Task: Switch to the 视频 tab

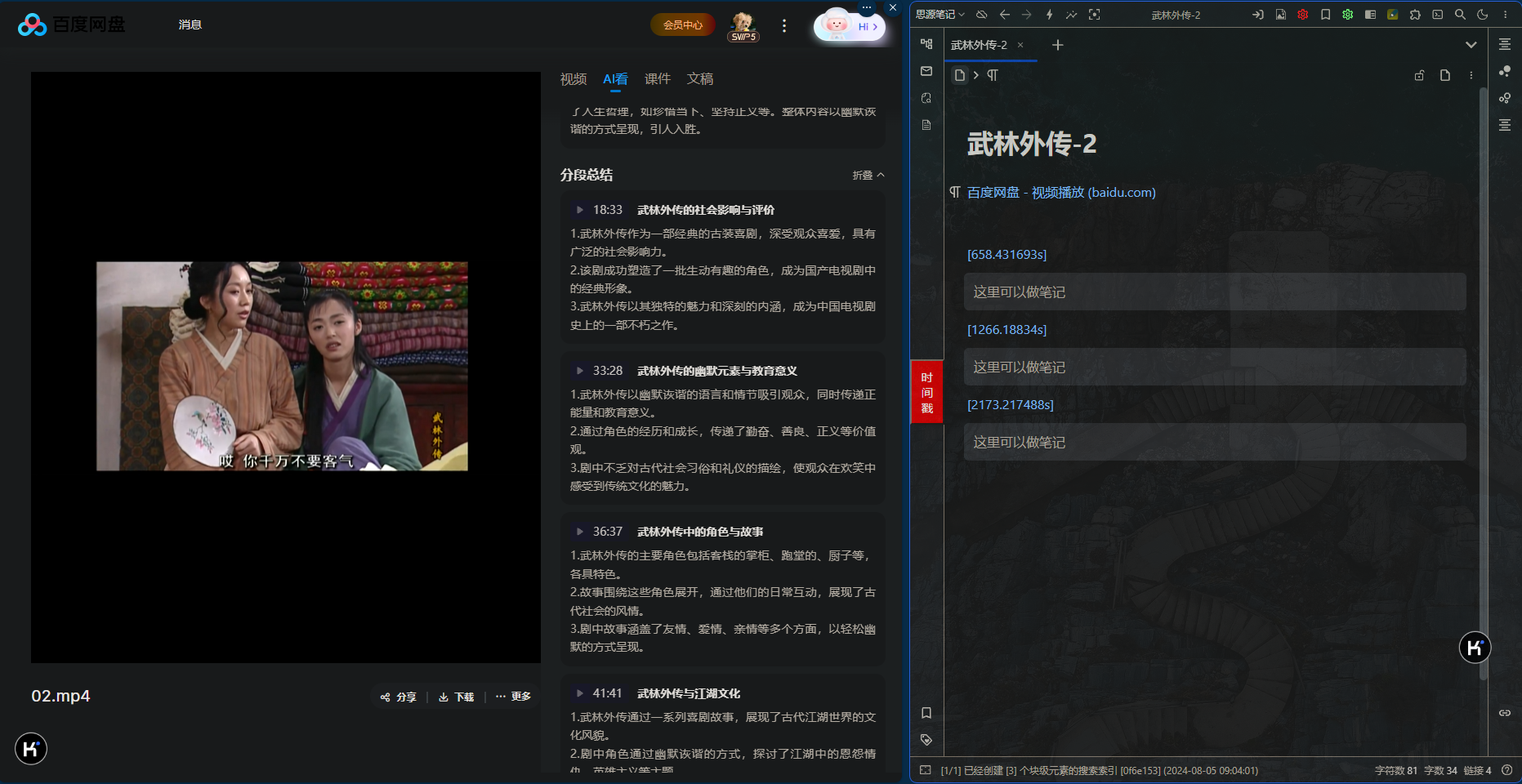Action: pos(574,79)
